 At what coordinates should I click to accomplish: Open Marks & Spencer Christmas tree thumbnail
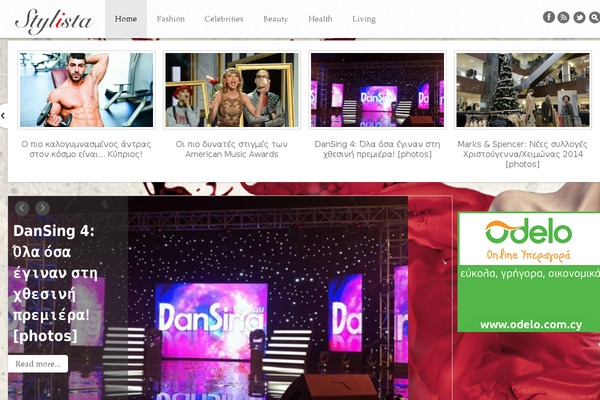[523, 90]
